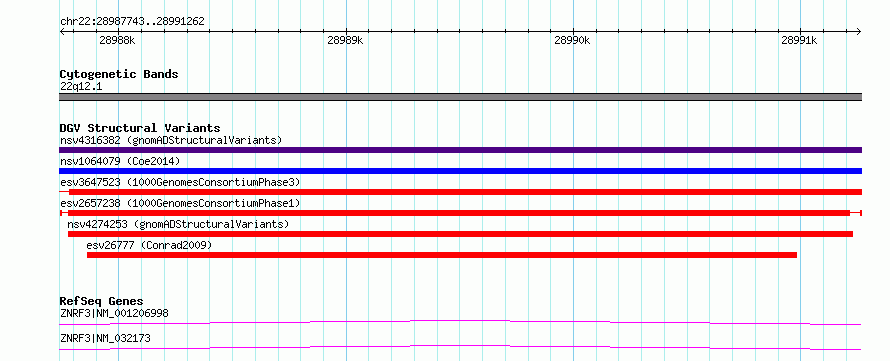Select the red esv26777 Conrad2009 bar
This screenshot has height=361, width=890.
442,255
